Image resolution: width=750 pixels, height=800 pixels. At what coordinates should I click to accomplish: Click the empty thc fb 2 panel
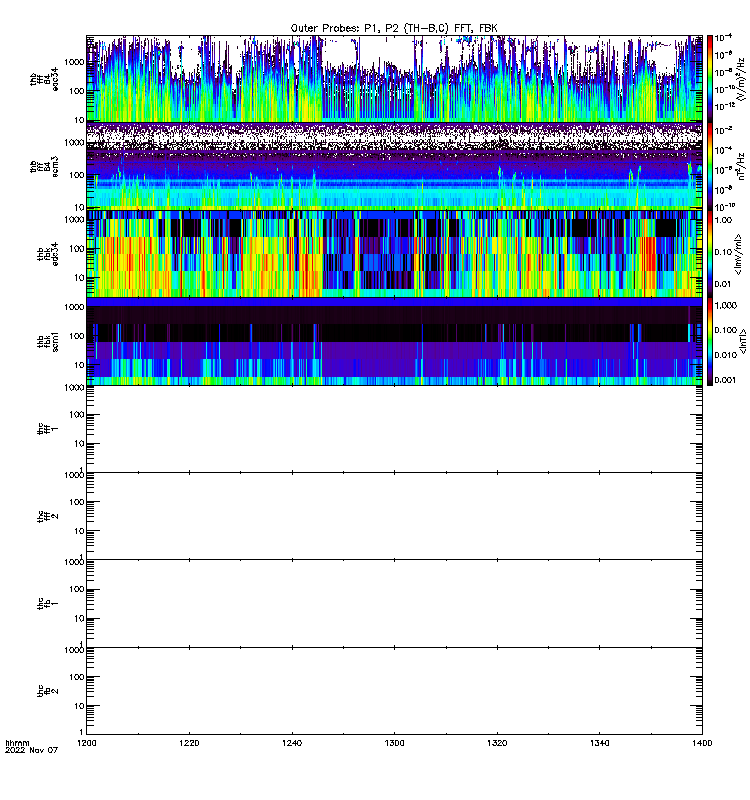[x=394, y=691]
